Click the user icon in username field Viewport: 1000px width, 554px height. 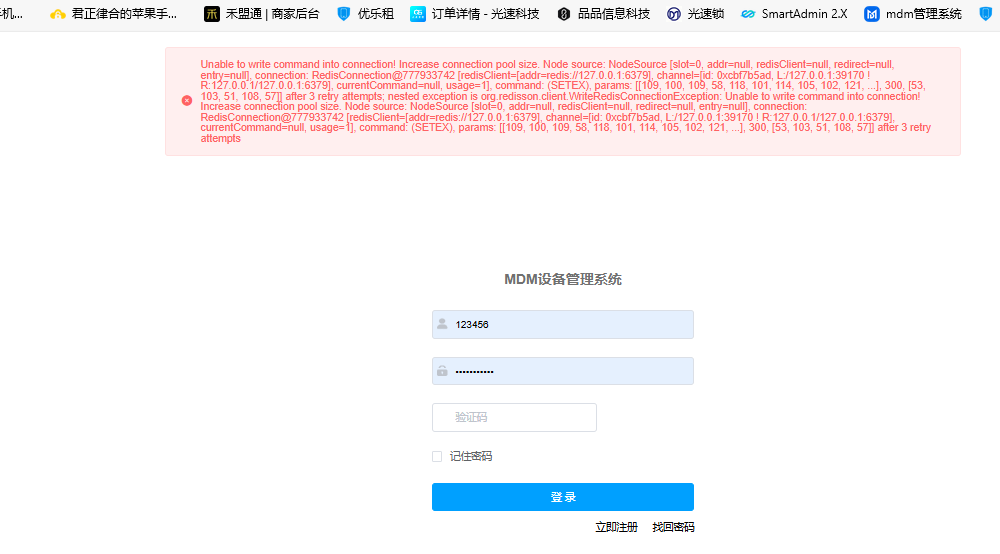[x=442, y=324]
